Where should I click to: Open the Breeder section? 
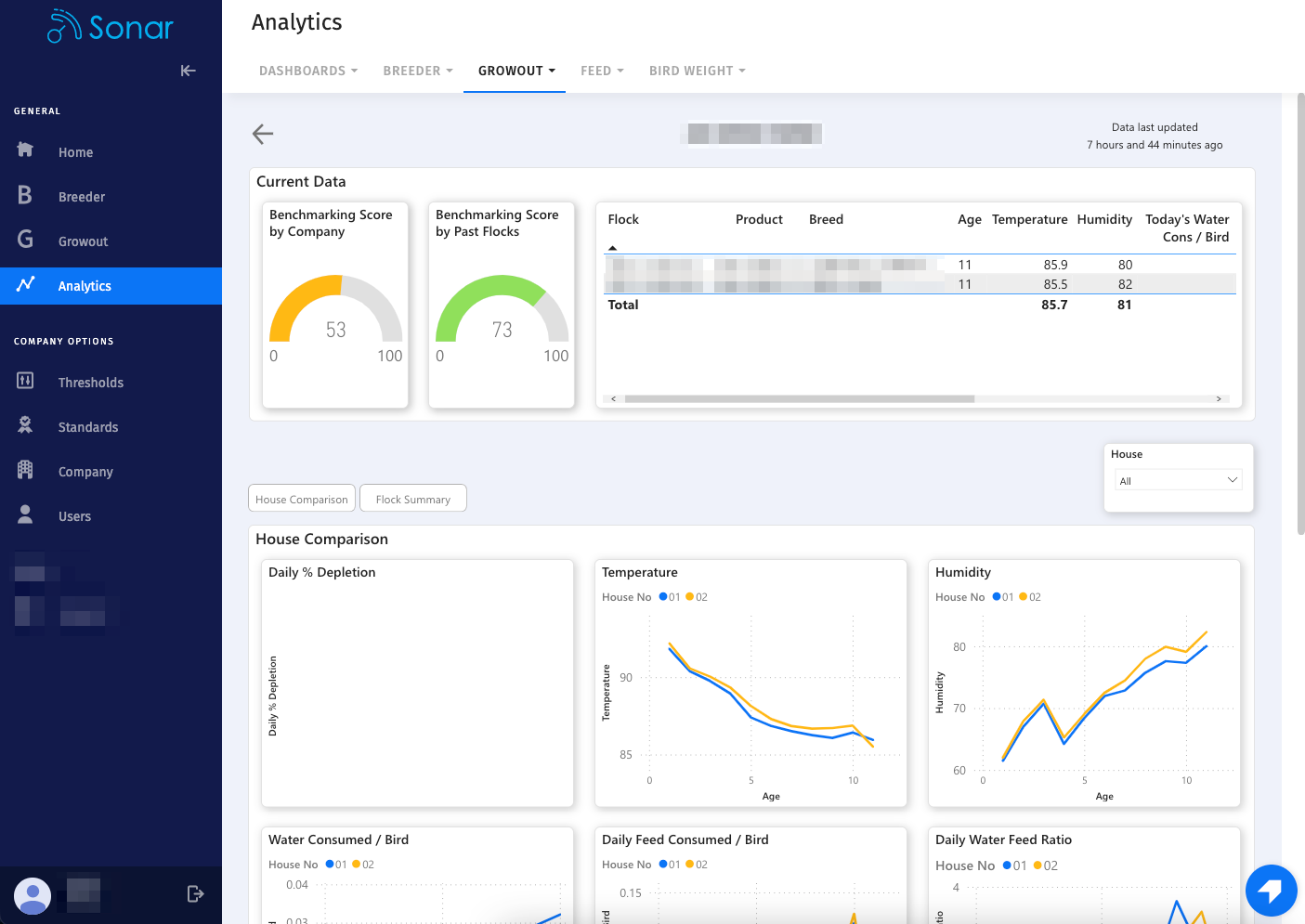(82, 197)
